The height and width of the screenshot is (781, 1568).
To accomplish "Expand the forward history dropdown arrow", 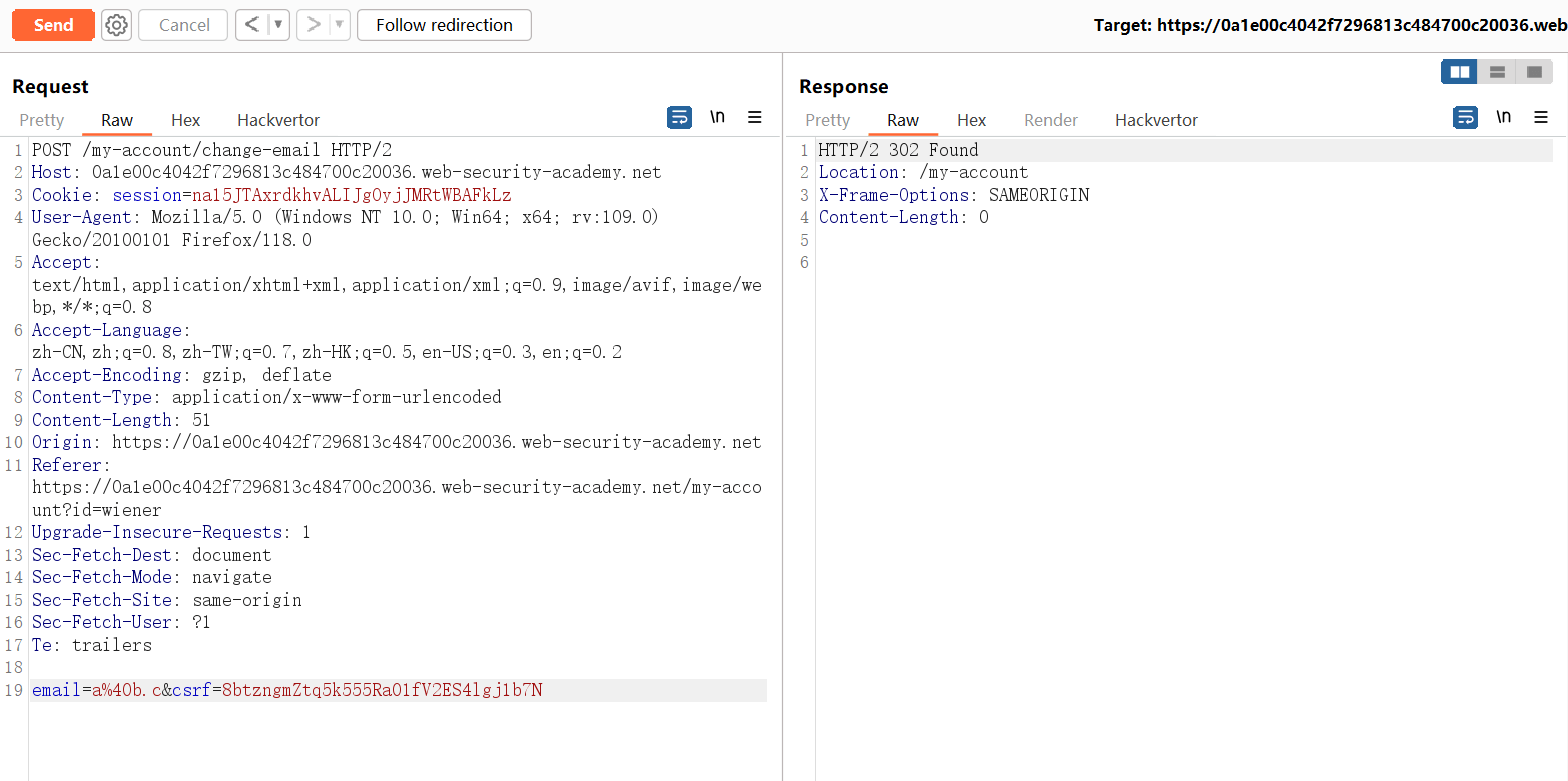I will pos(339,25).
